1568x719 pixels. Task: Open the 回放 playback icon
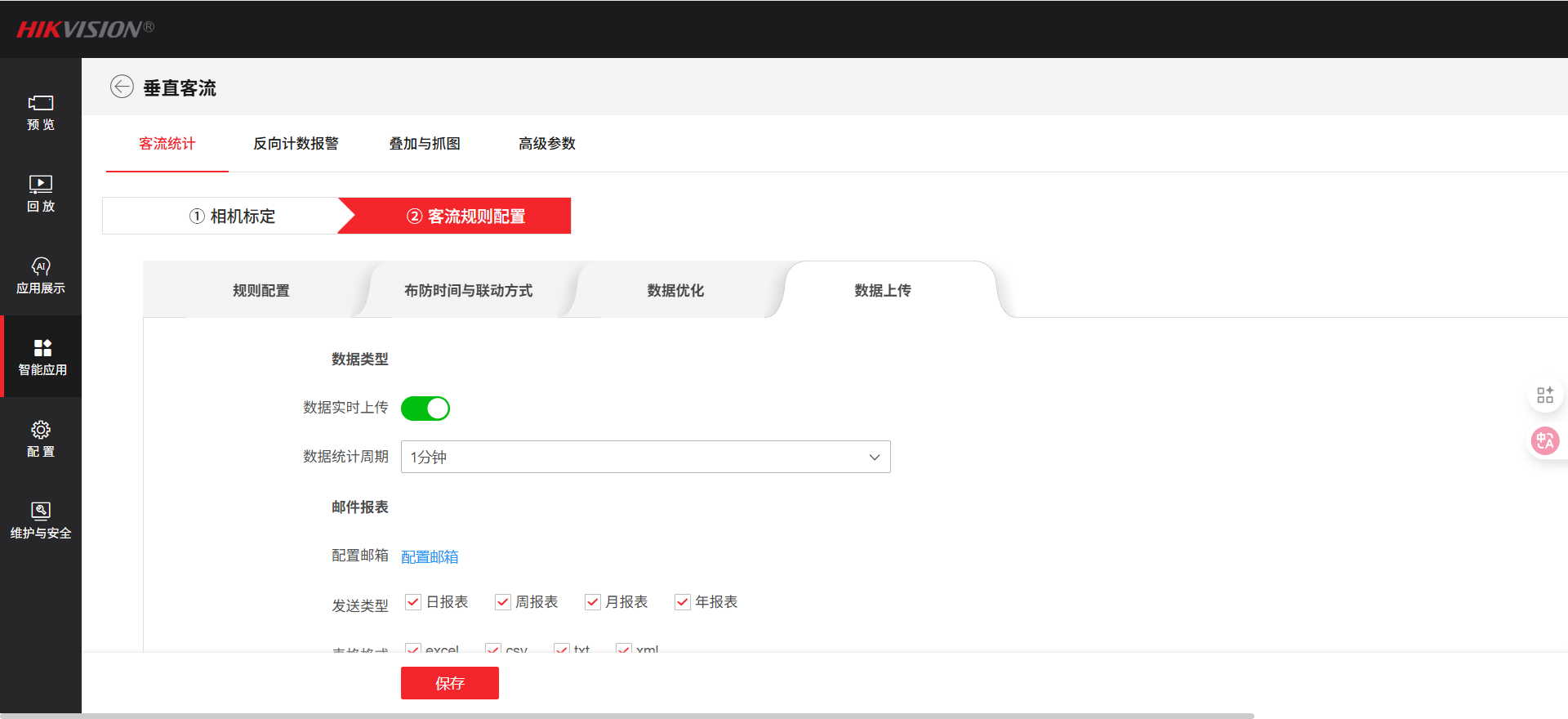[41, 185]
